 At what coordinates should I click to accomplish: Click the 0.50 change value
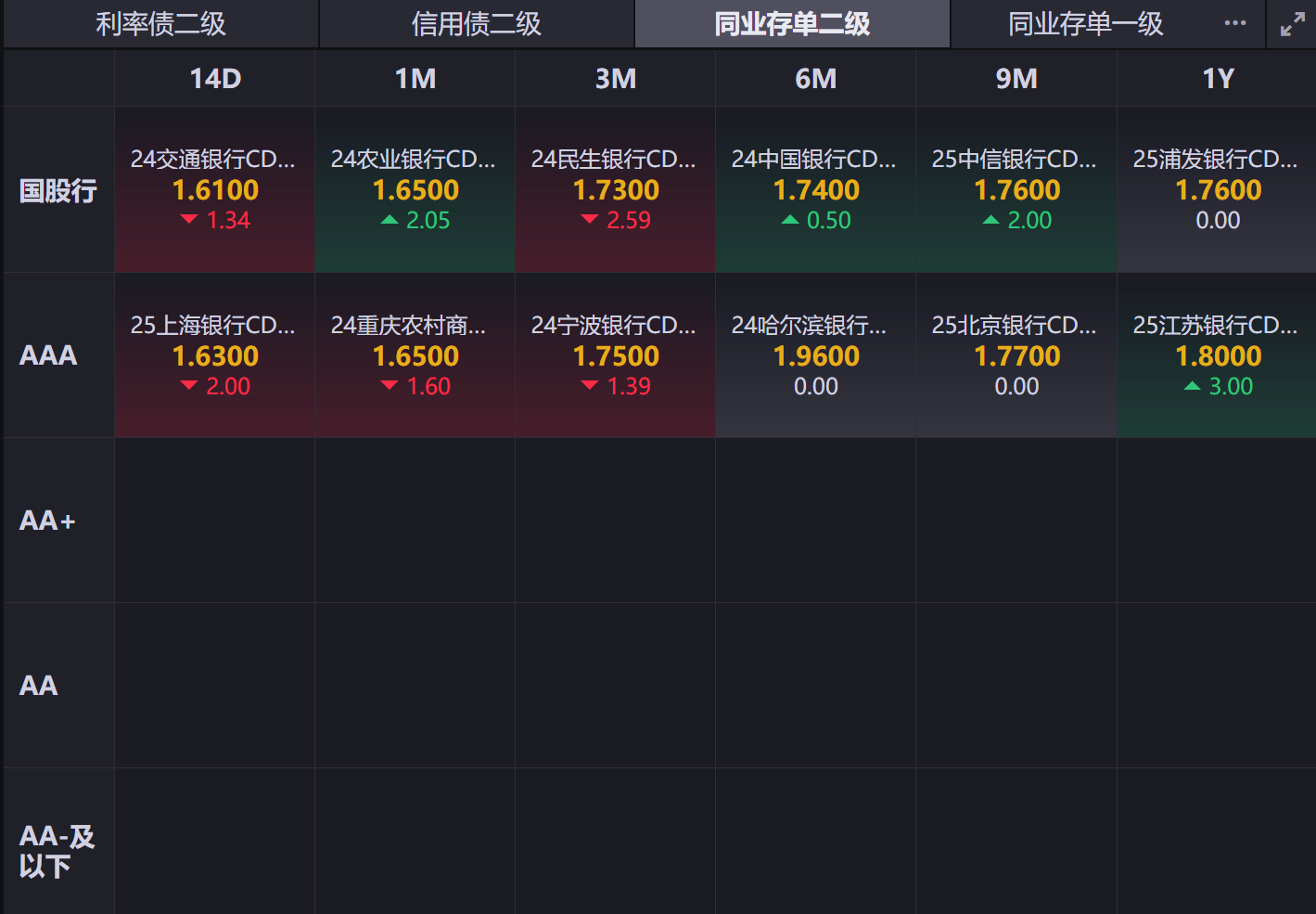click(829, 221)
